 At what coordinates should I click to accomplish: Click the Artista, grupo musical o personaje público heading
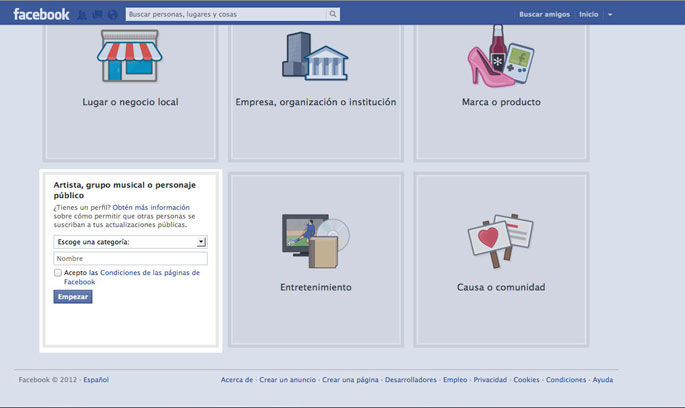(x=125, y=190)
